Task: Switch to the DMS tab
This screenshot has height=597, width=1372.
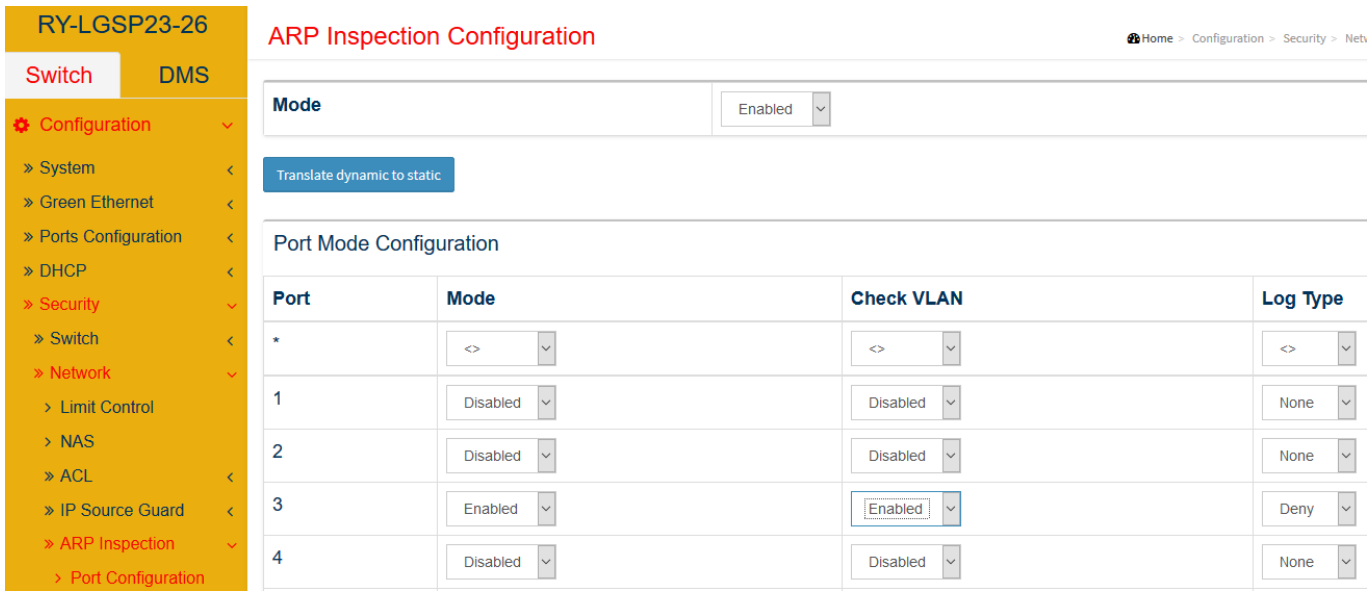Action: click(184, 75)
